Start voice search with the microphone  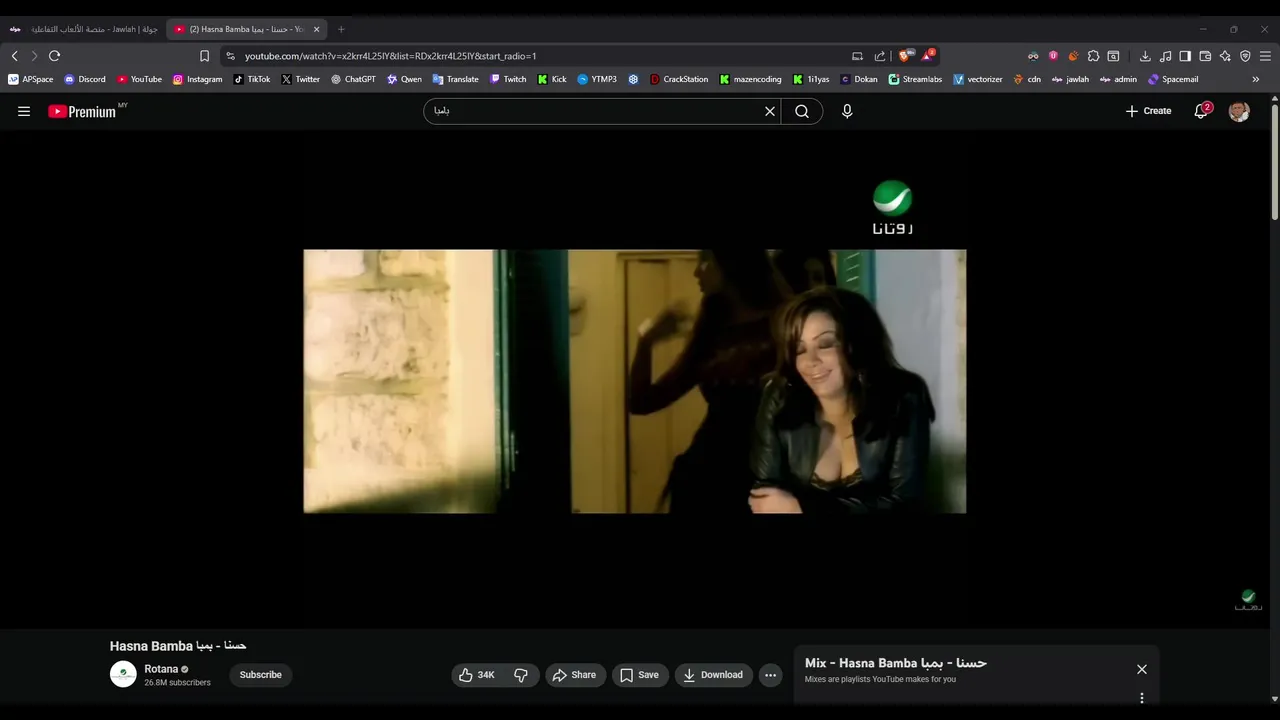click(x=847, y=111)
